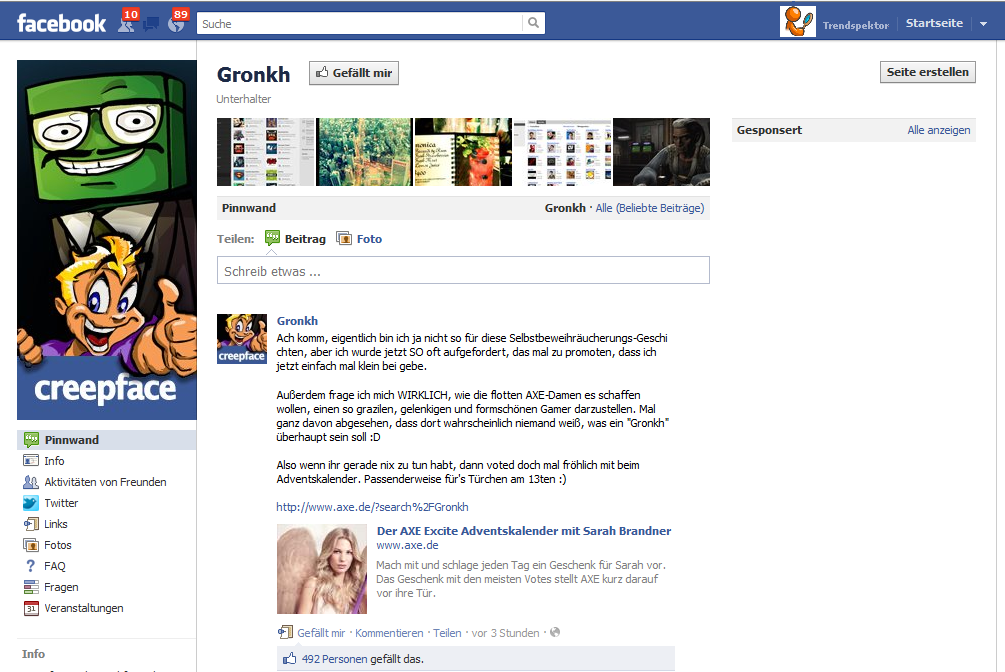The width and height of the screenshot is (1005, 672).
Task: Filter the Pinnwand to Gronkh posts
Action: [565, 208]
